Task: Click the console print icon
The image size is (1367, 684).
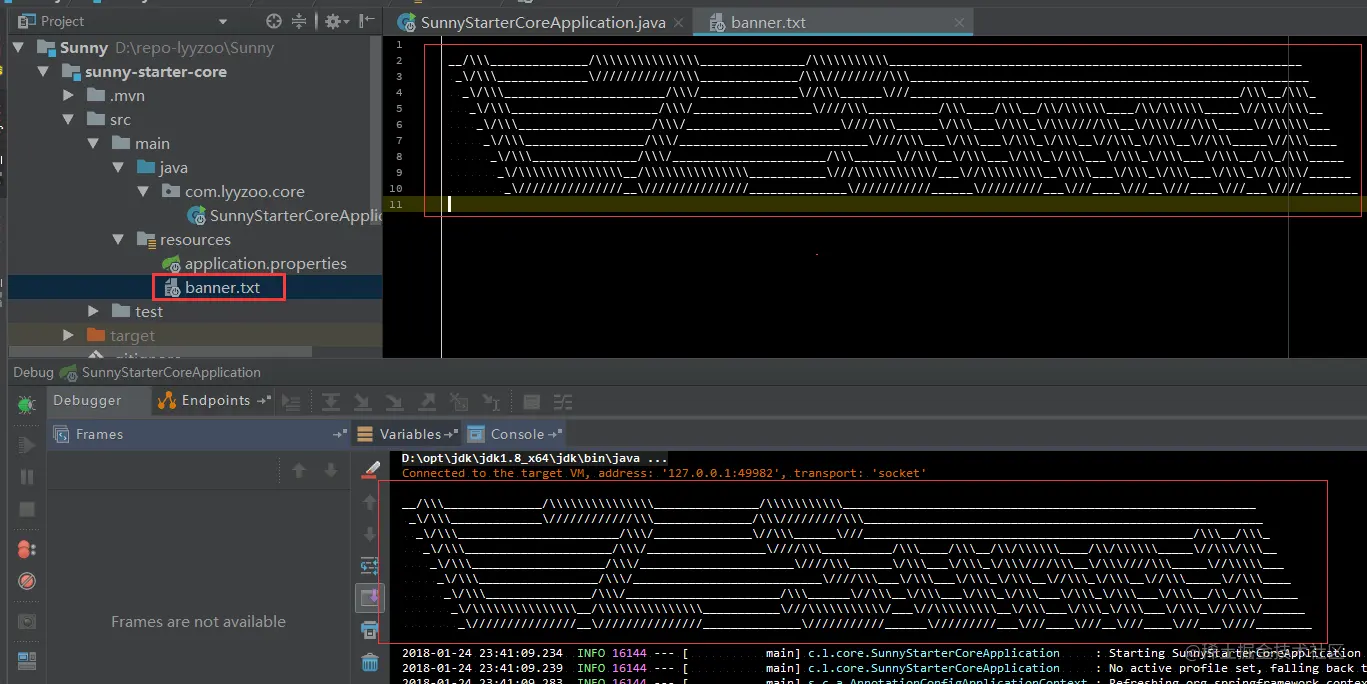Action: click(370, 630)
